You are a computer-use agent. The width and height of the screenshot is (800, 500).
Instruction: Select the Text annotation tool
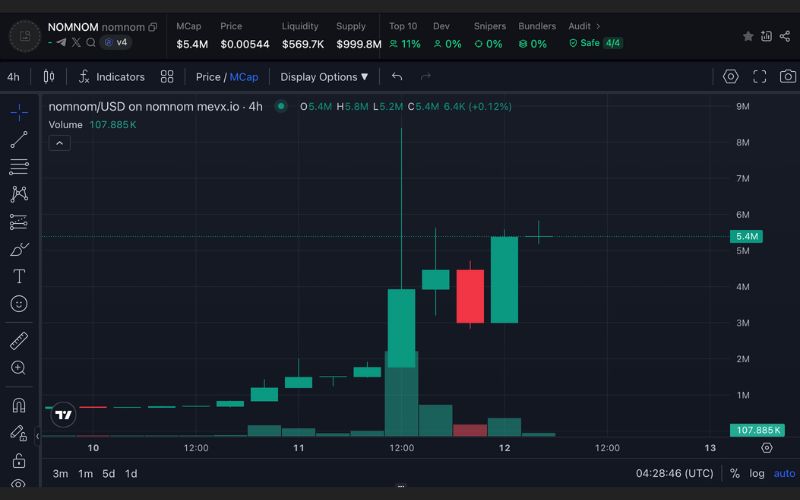click(x=19, y=276)
